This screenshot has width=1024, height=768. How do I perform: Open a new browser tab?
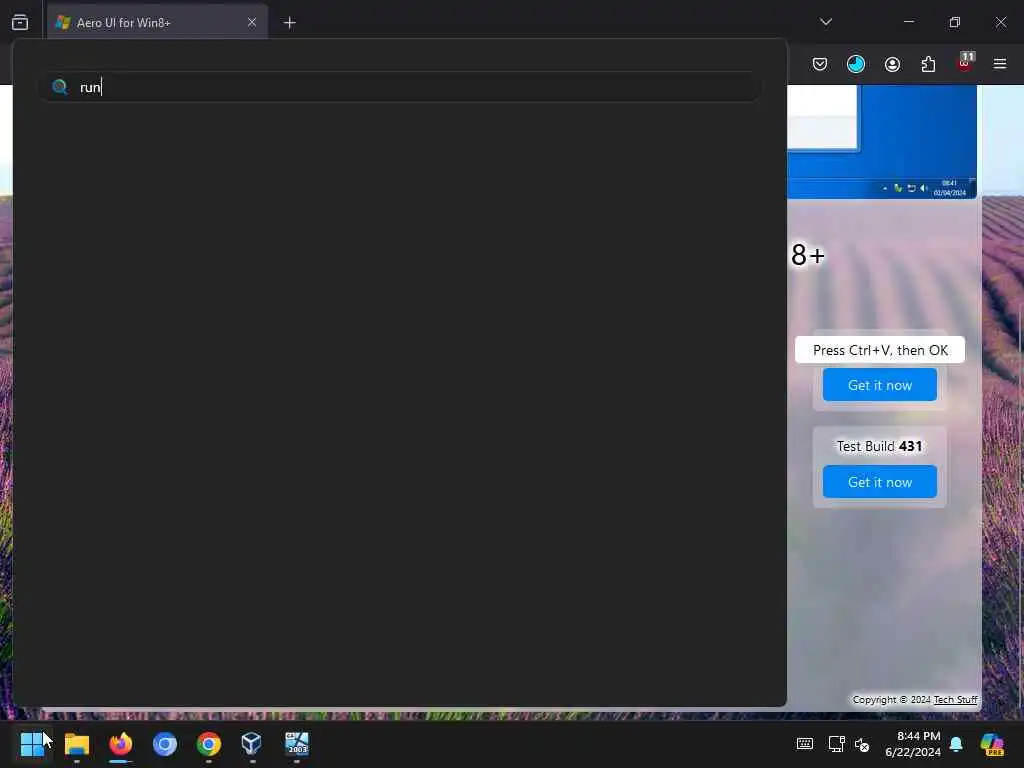[290, 23]
